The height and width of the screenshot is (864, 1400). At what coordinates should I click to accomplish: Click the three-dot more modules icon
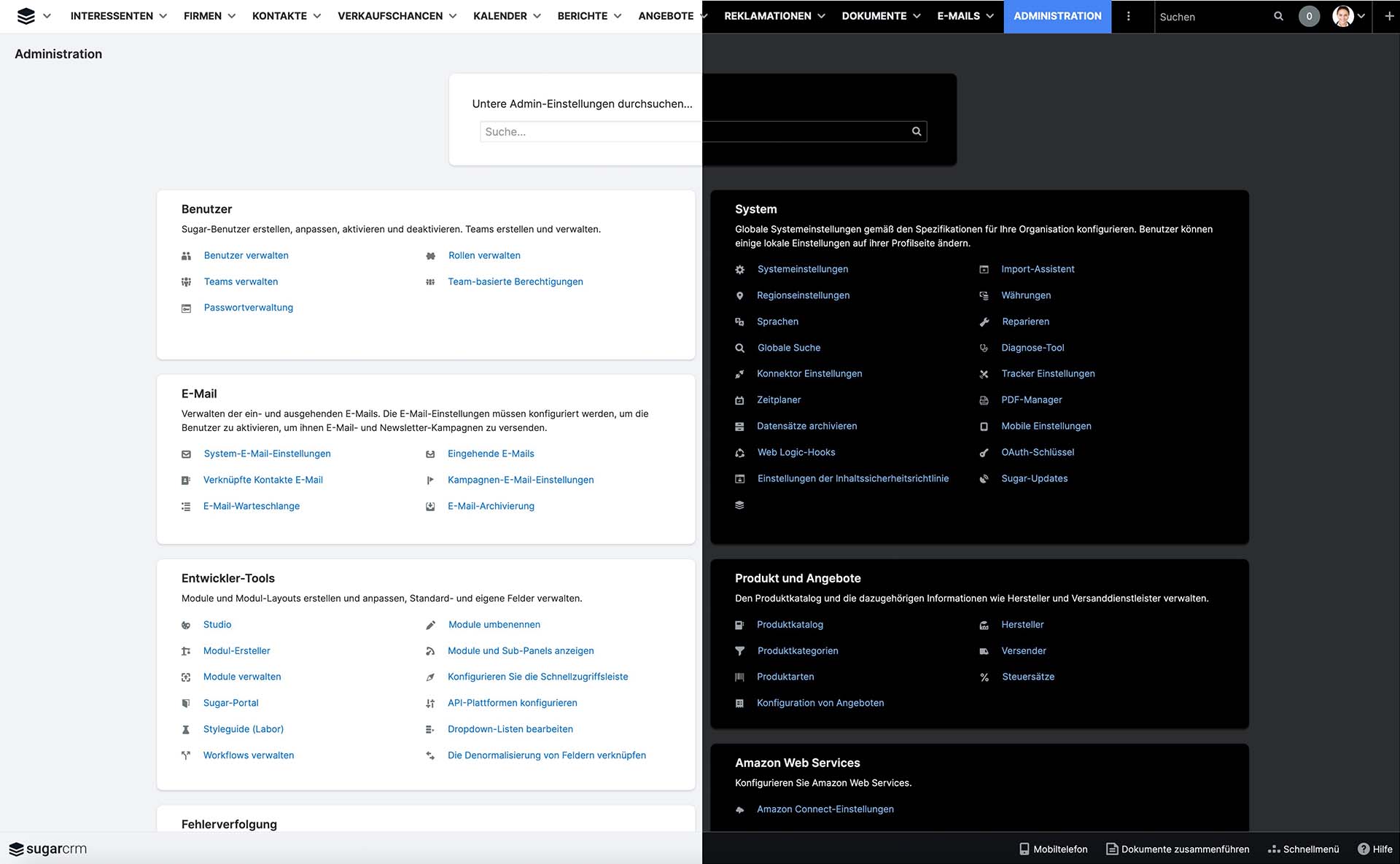[x=1129, y=16]
